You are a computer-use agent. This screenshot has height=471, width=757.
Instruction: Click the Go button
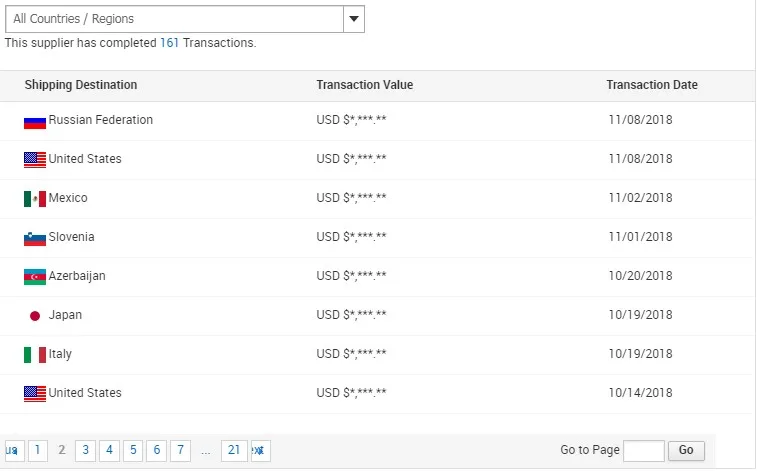[686, 451]
